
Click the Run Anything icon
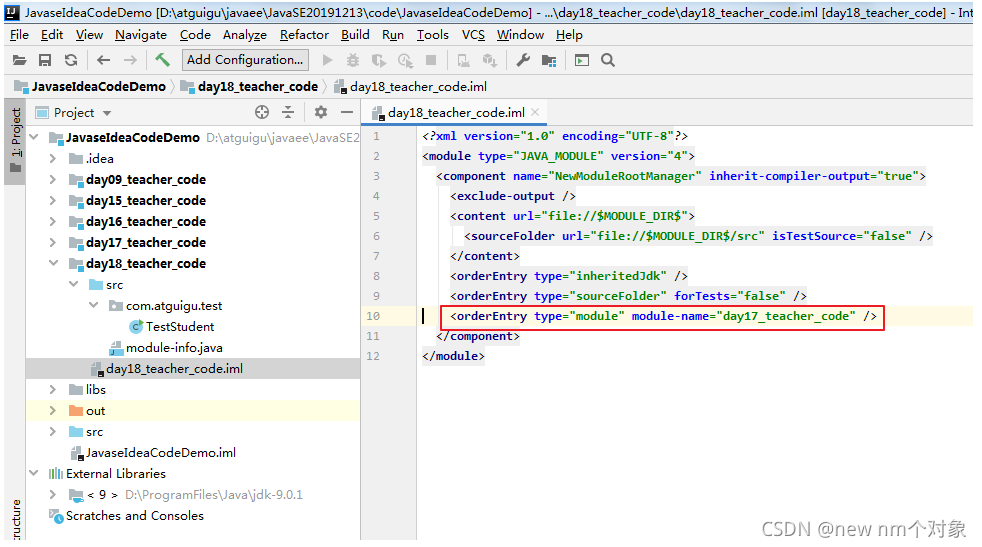(x=582, y=60)
